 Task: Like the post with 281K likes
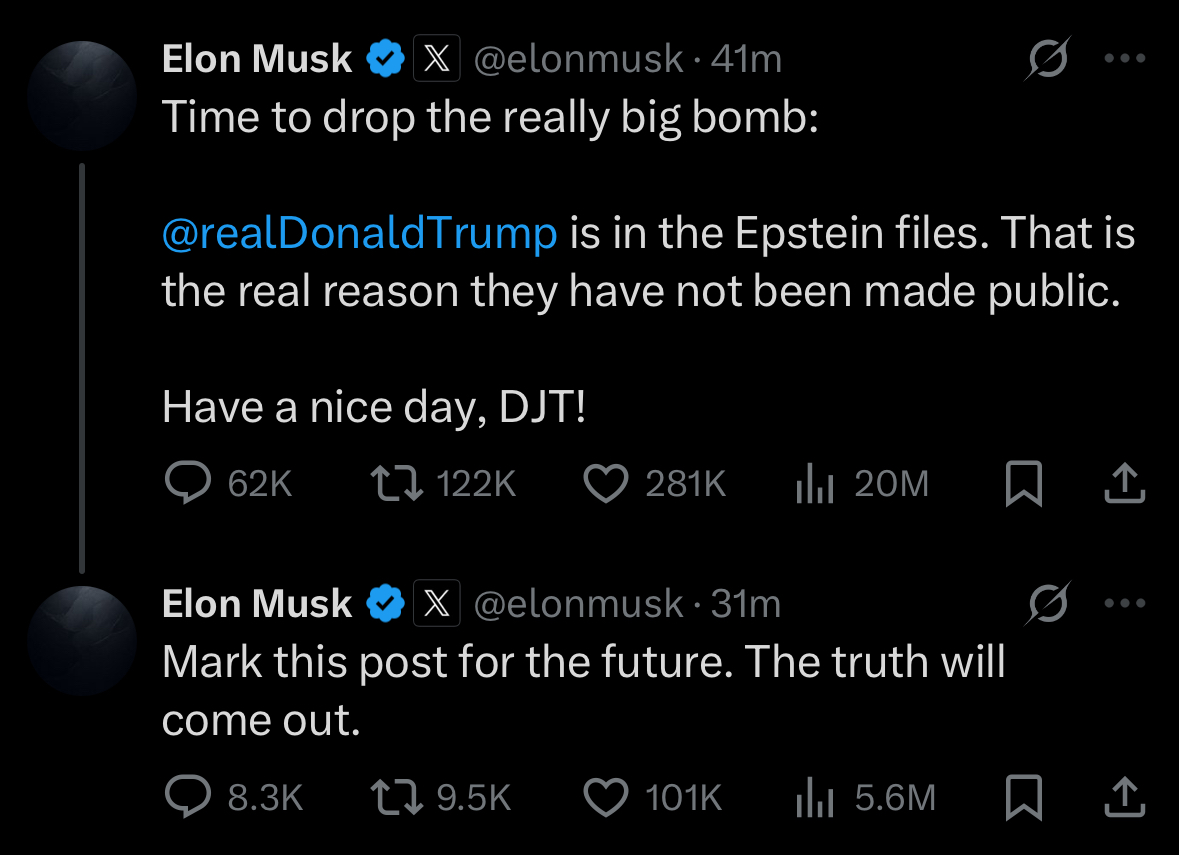coord(604,484)
